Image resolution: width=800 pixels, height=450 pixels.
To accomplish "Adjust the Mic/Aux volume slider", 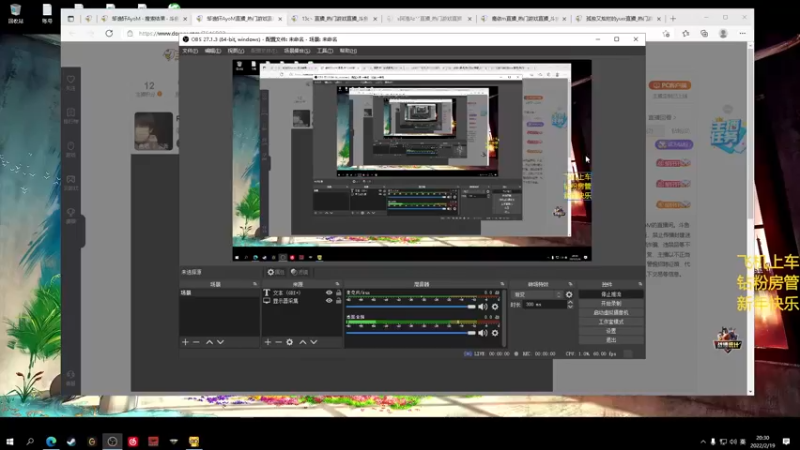I will [x=411, y=307].
